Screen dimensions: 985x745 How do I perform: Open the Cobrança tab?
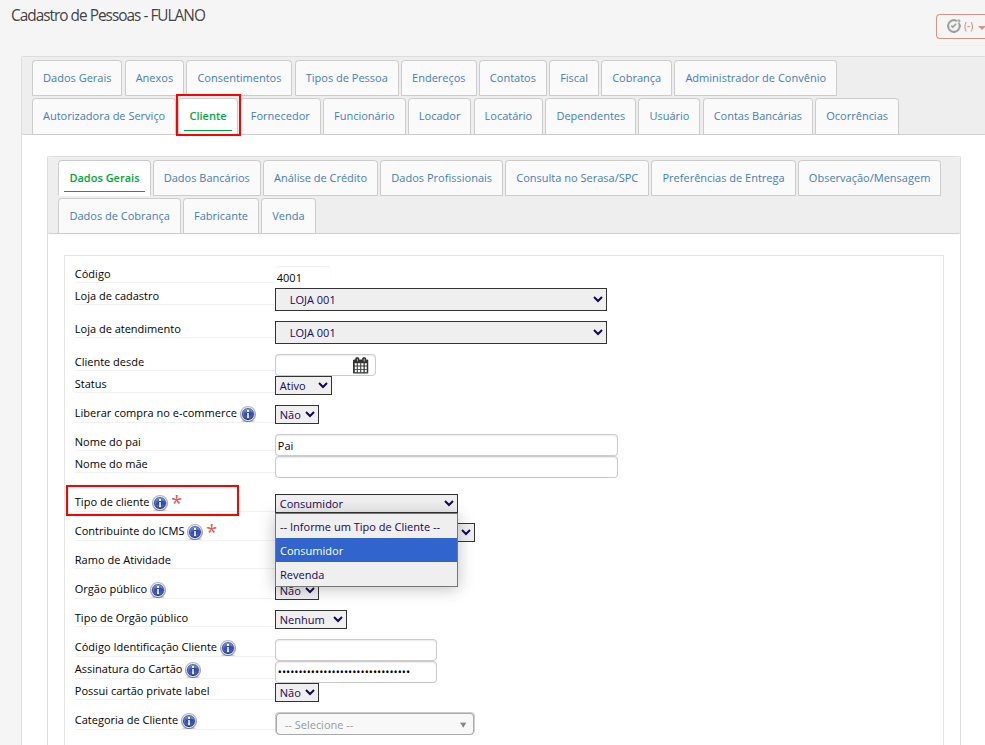click(x=636, y=79)
